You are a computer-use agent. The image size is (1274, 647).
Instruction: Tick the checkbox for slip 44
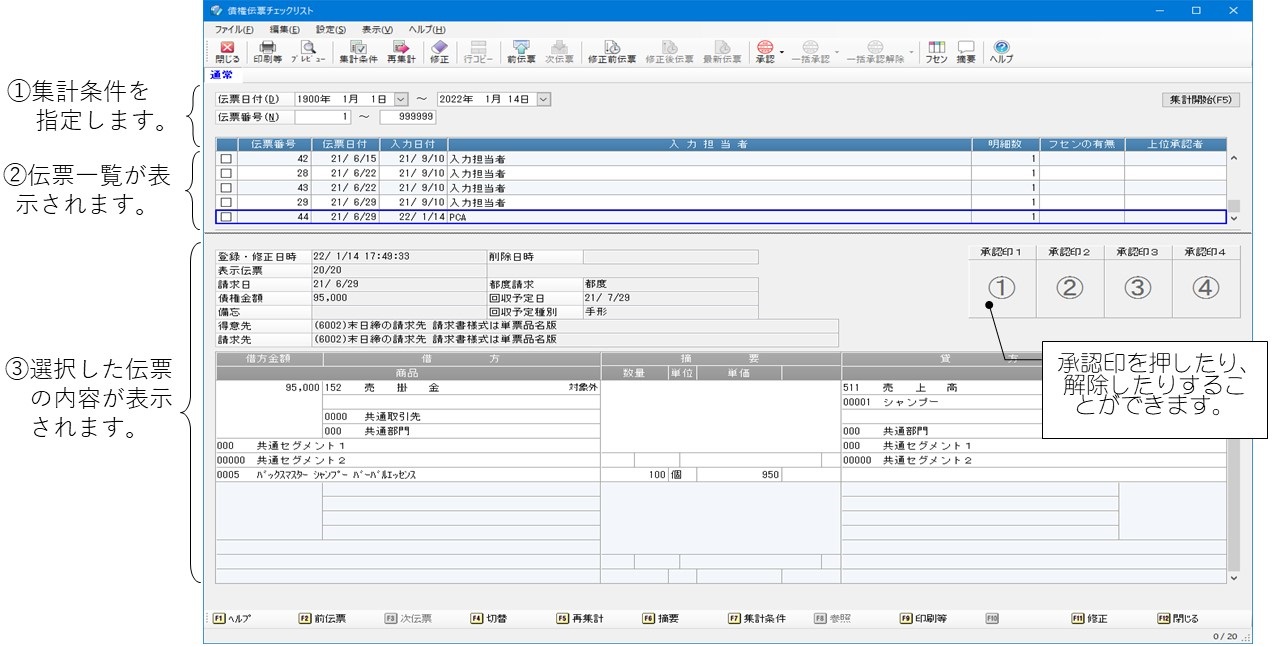(x=226, y=217)
